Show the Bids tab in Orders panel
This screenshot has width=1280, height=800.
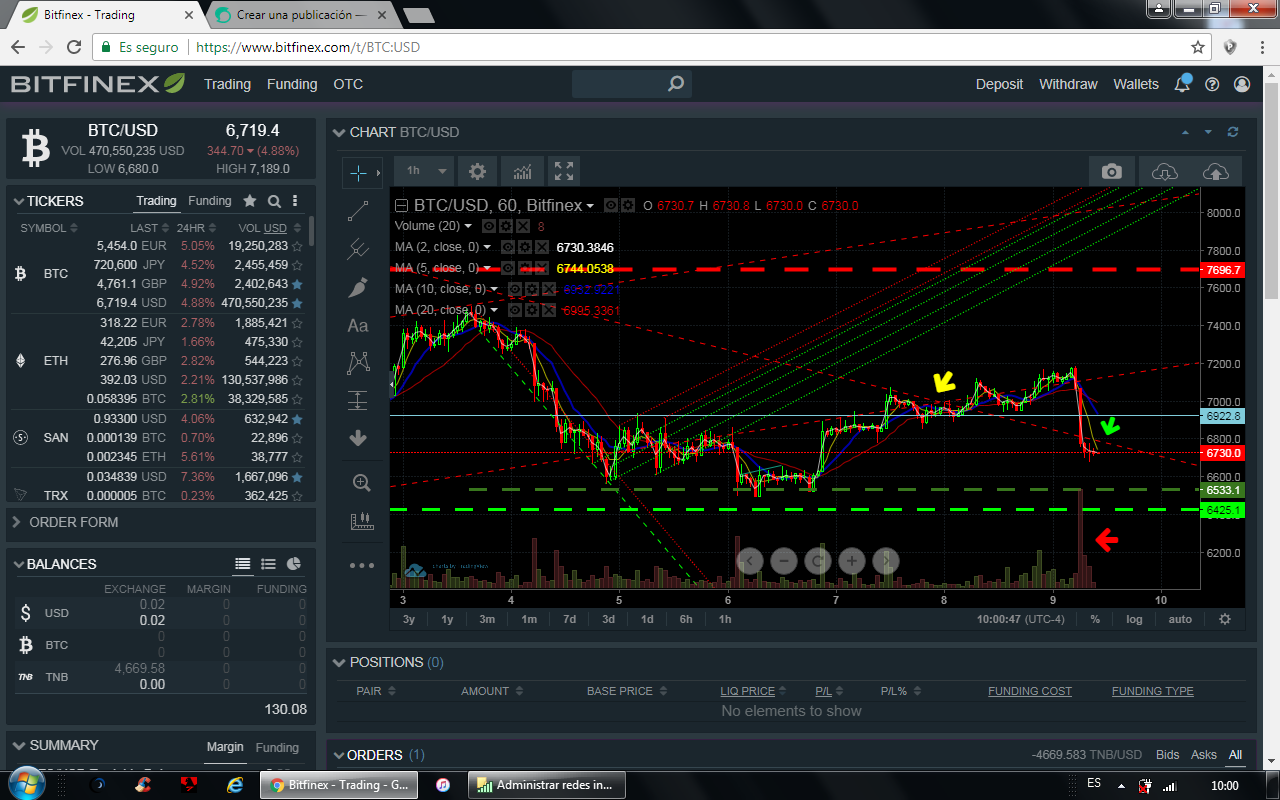[x=1168, y=755]
